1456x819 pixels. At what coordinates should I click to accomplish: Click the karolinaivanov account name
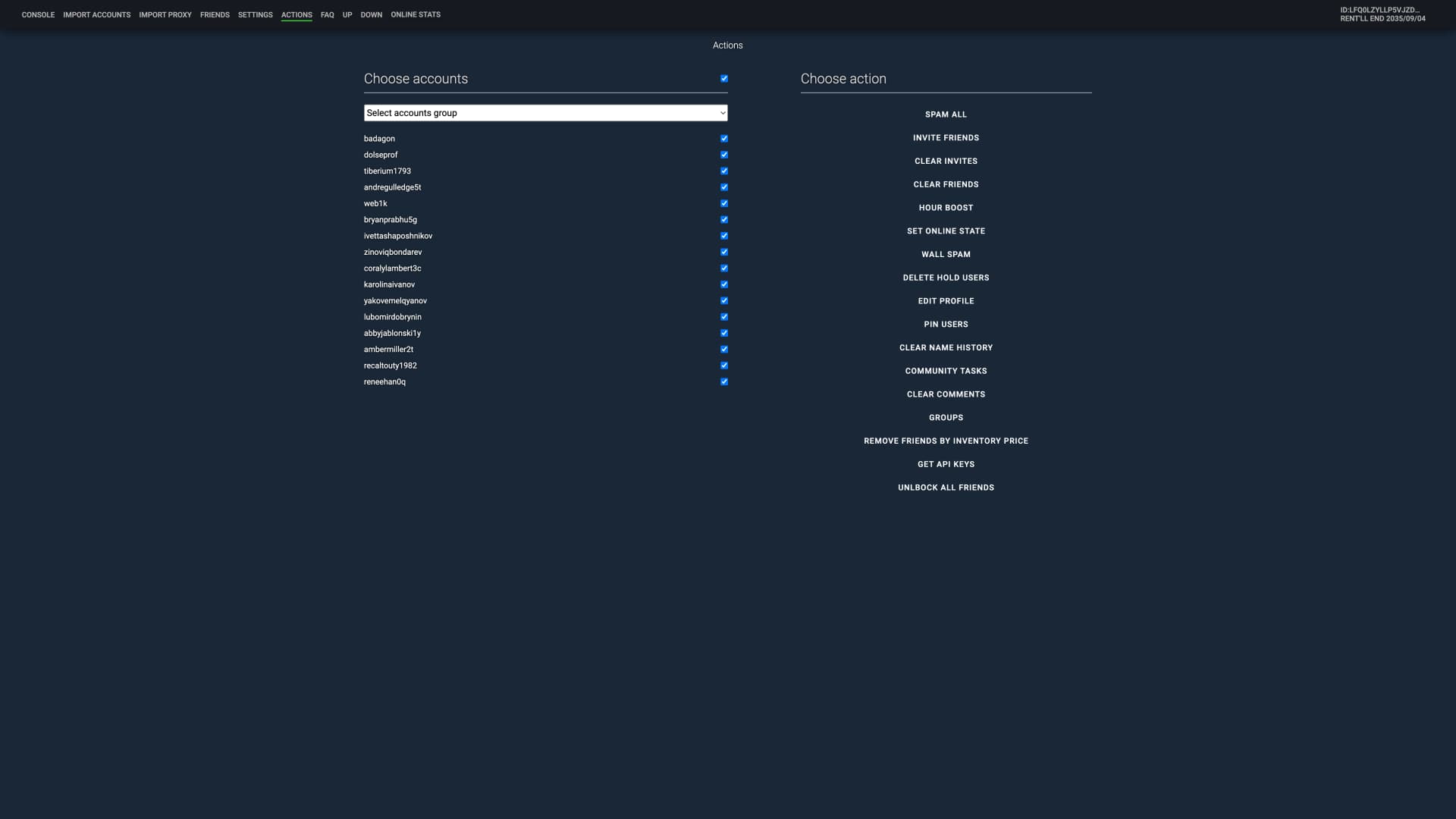tap(389, 284)
